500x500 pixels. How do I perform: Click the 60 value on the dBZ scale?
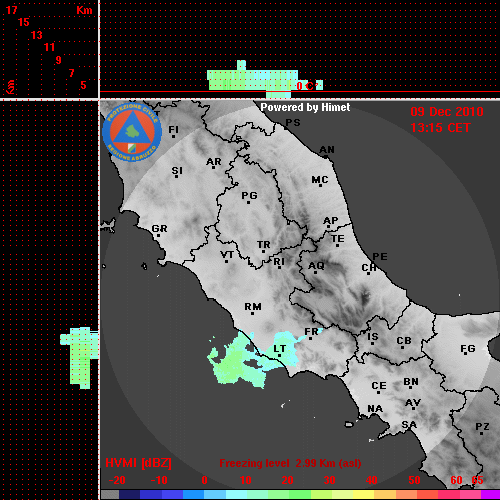click(x=456, y=480)
